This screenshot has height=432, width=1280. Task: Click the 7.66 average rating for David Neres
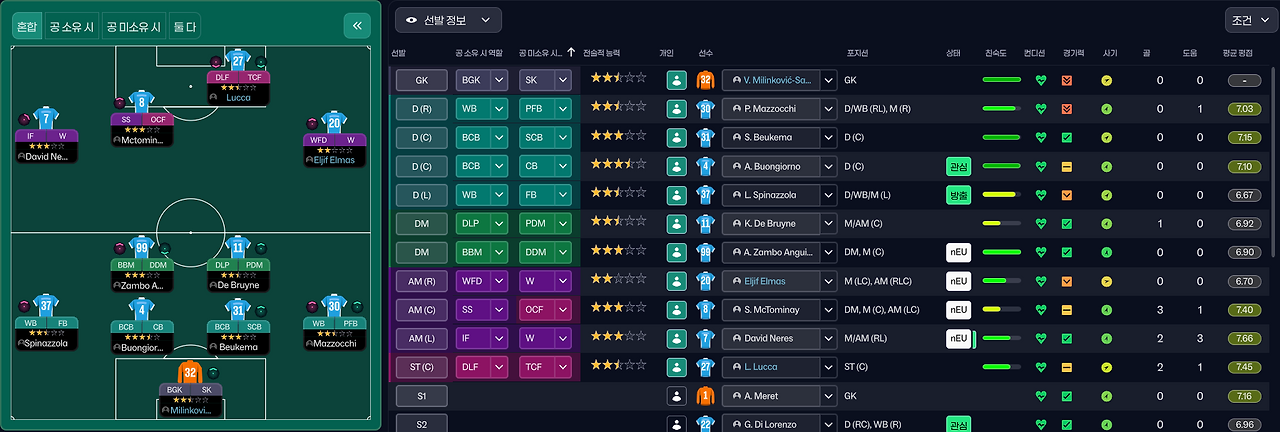pos(1244,338)
